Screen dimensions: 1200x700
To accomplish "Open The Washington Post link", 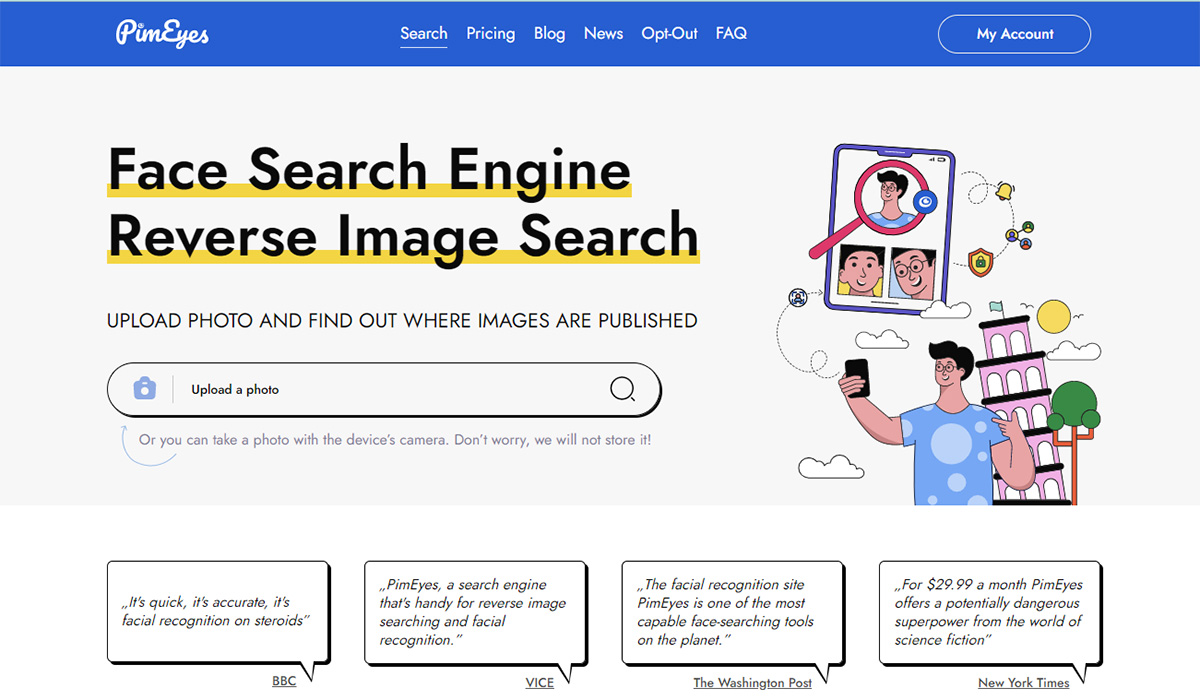I will (753, 682).
